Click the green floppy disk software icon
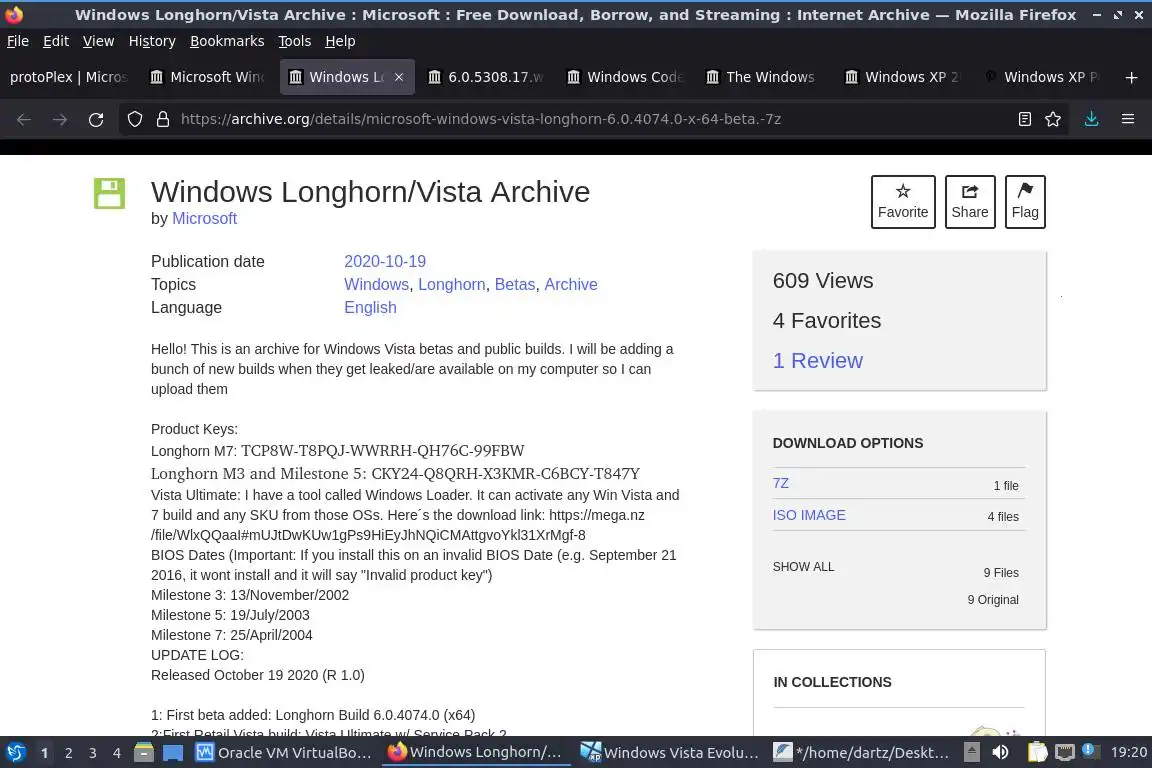1152x768 pixels. (109, 193)
